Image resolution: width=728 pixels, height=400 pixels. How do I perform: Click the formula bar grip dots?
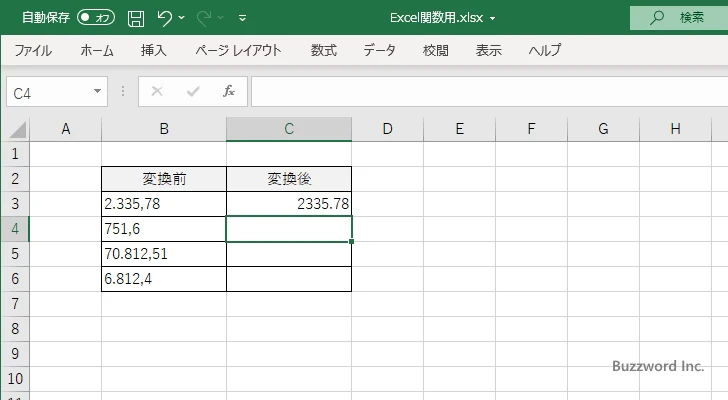pos(123,91)
